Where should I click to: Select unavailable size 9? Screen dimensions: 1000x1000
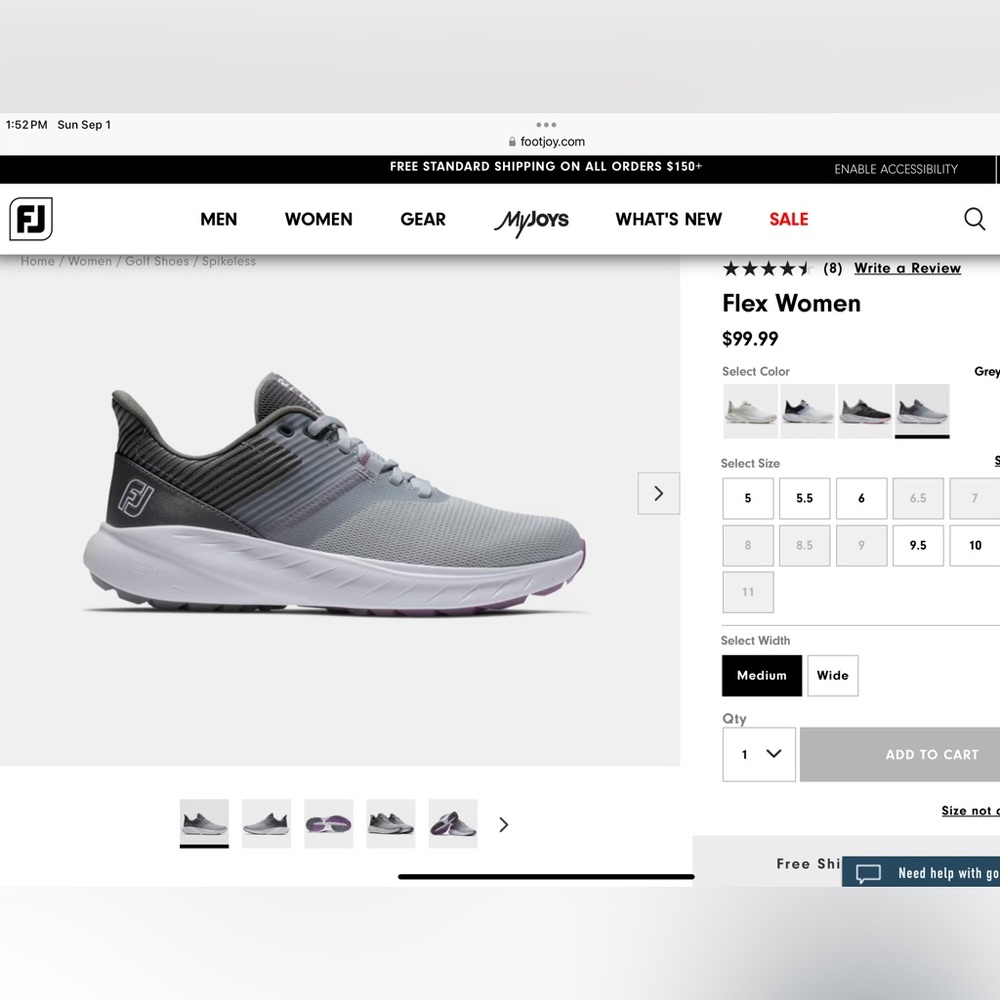click(x=862, y=545)
